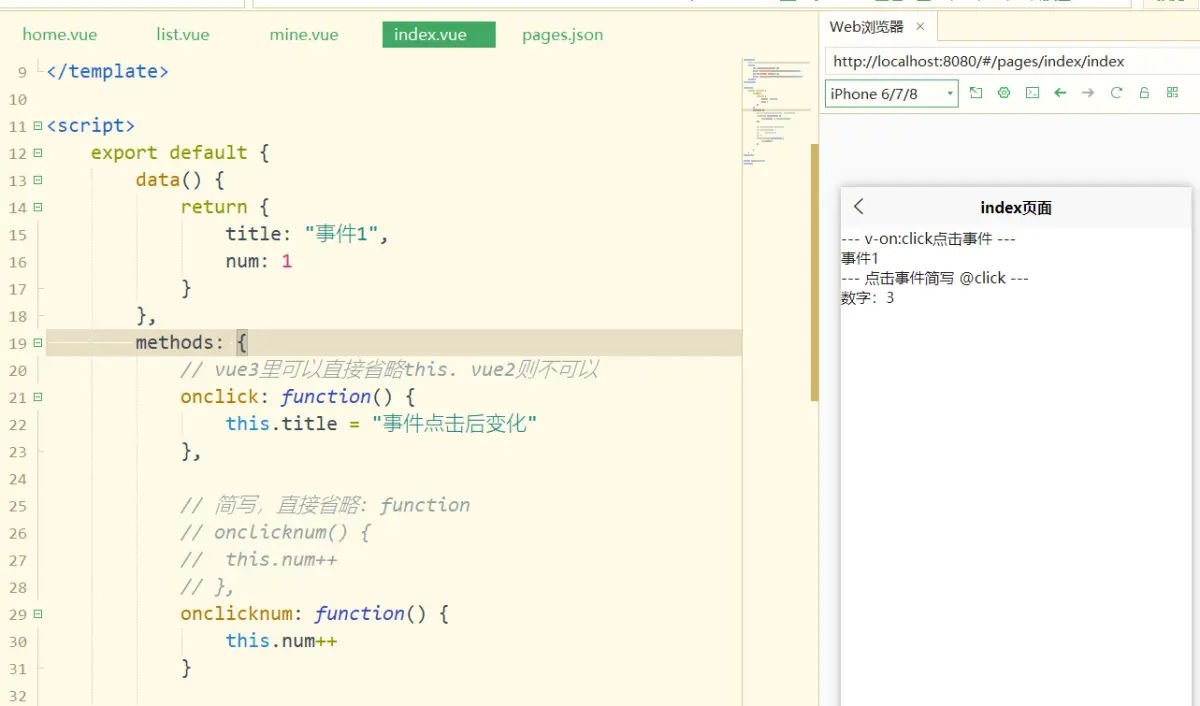Switch to the home.vue tab
This screenshot has width=1200, height=706.
(60, 34)
